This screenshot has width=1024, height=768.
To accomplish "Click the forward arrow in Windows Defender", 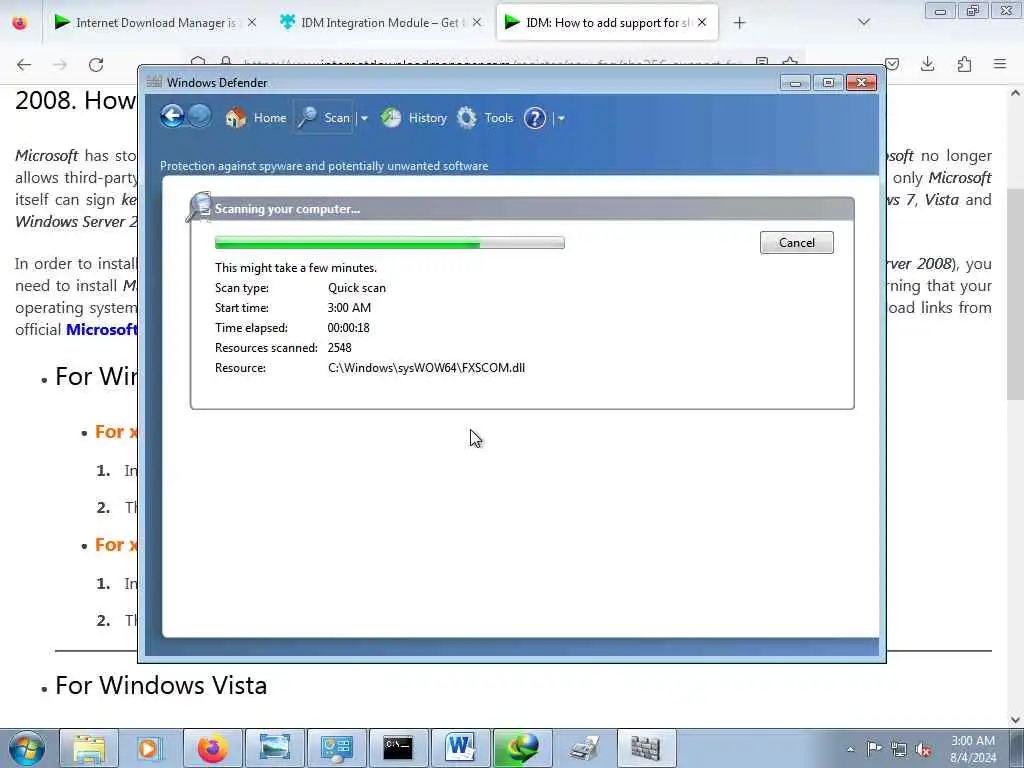I will pos(200,116).
